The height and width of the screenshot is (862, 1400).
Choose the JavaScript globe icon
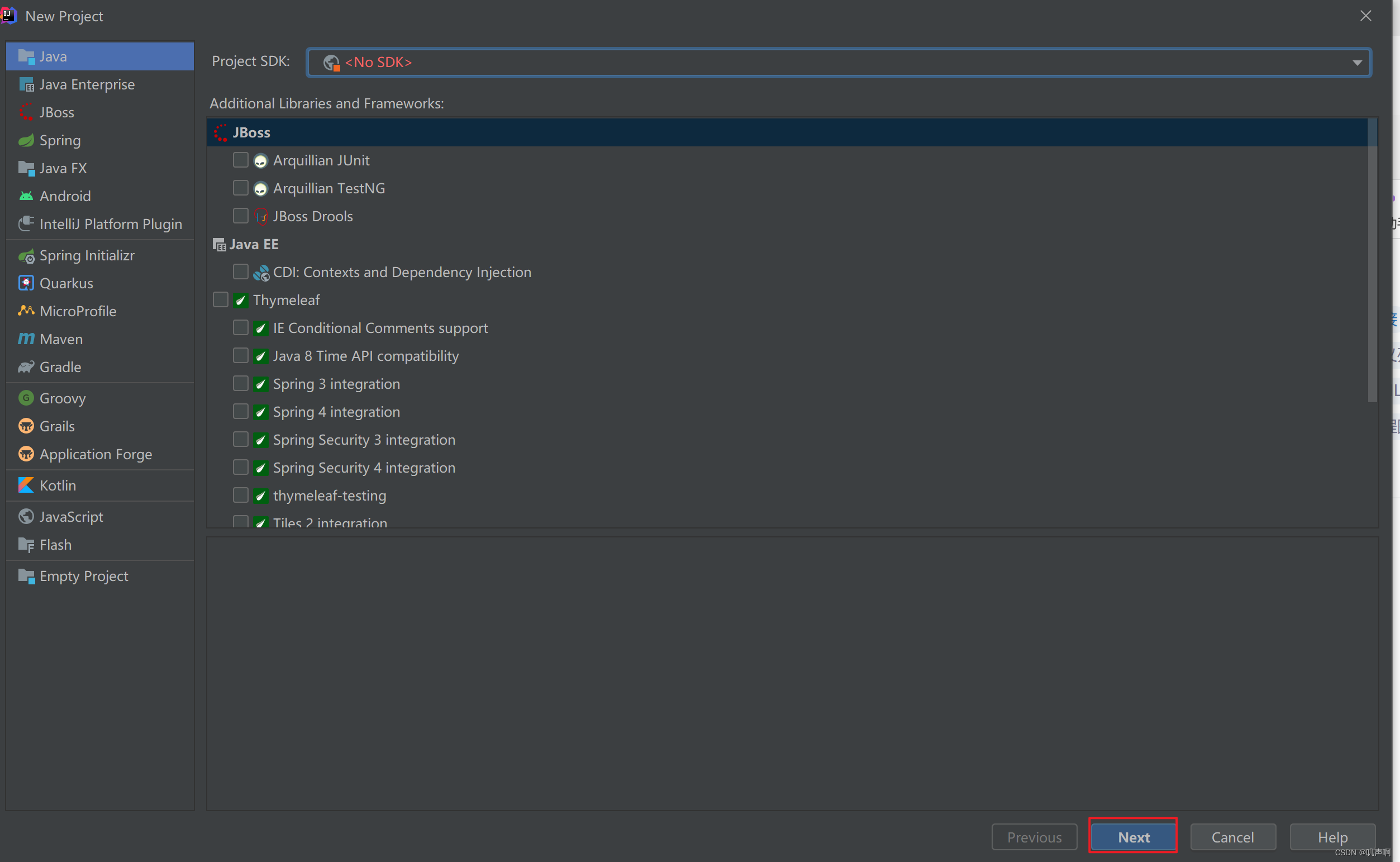pos(26,517)
